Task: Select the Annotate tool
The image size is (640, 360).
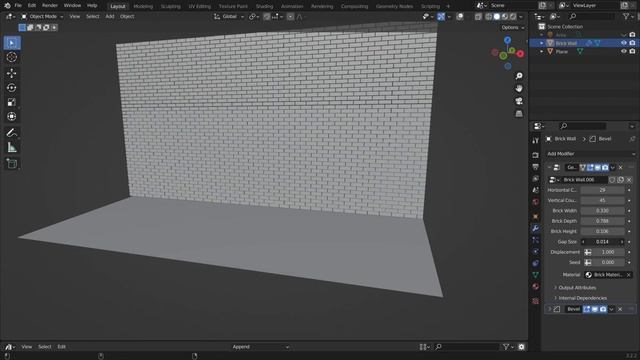Action: pos(12,133)
